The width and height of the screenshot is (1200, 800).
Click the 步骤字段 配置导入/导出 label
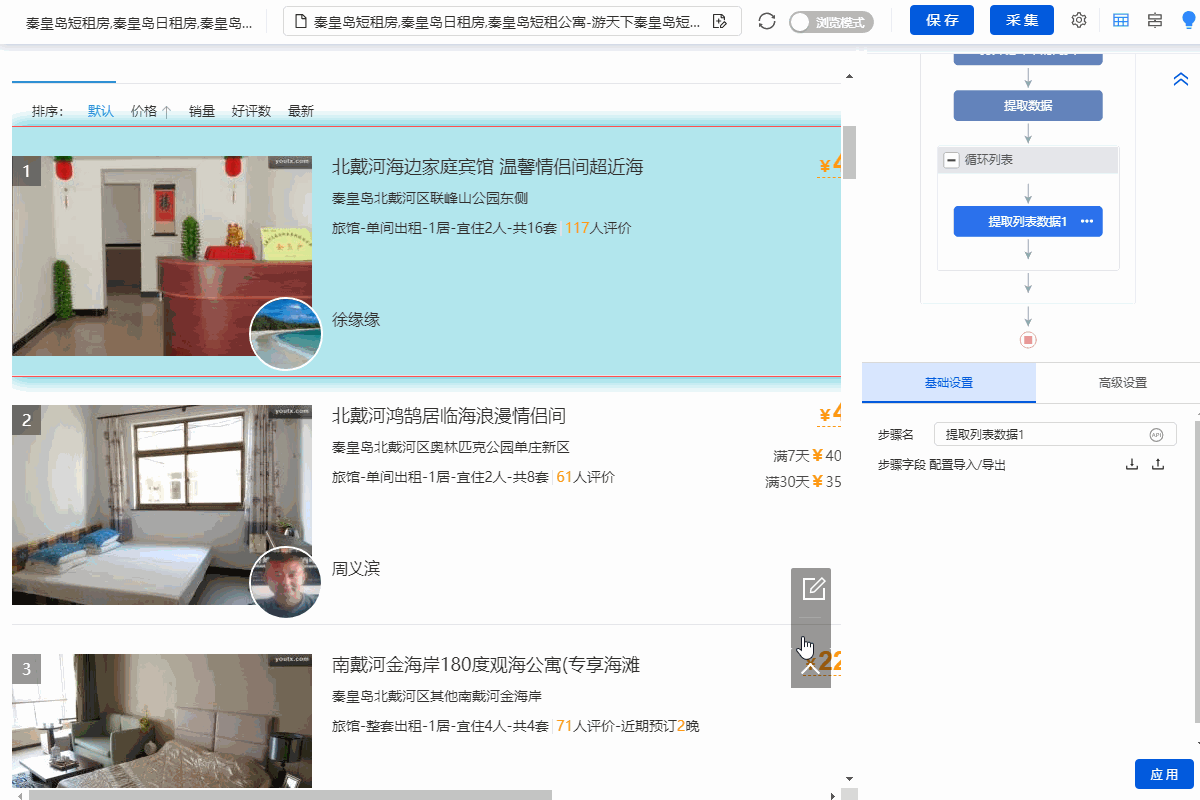pos(942,465)
